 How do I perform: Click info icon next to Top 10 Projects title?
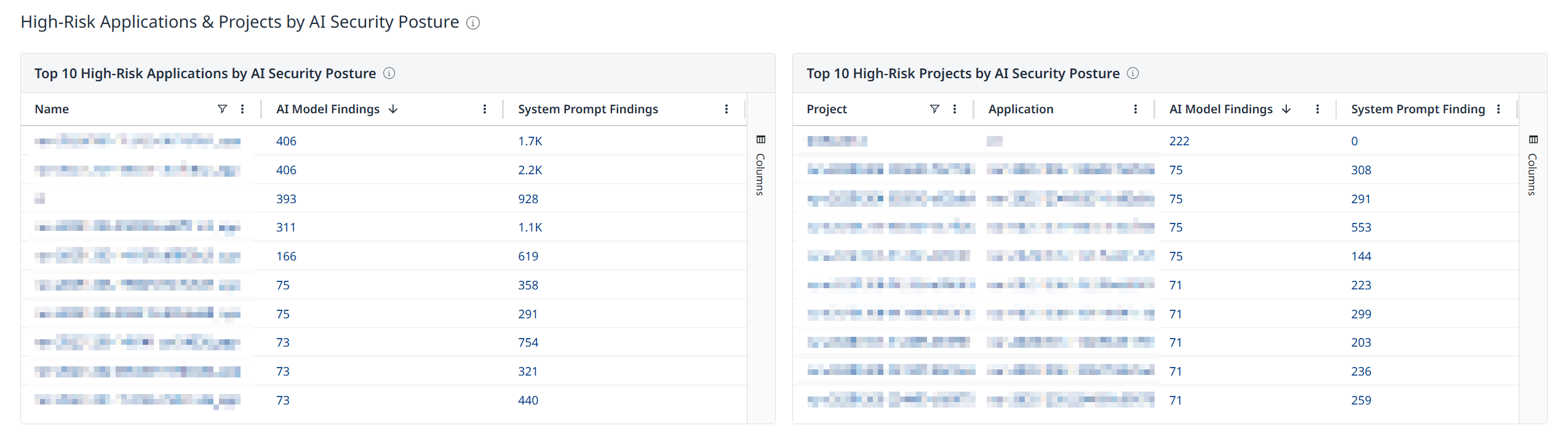1132,73
